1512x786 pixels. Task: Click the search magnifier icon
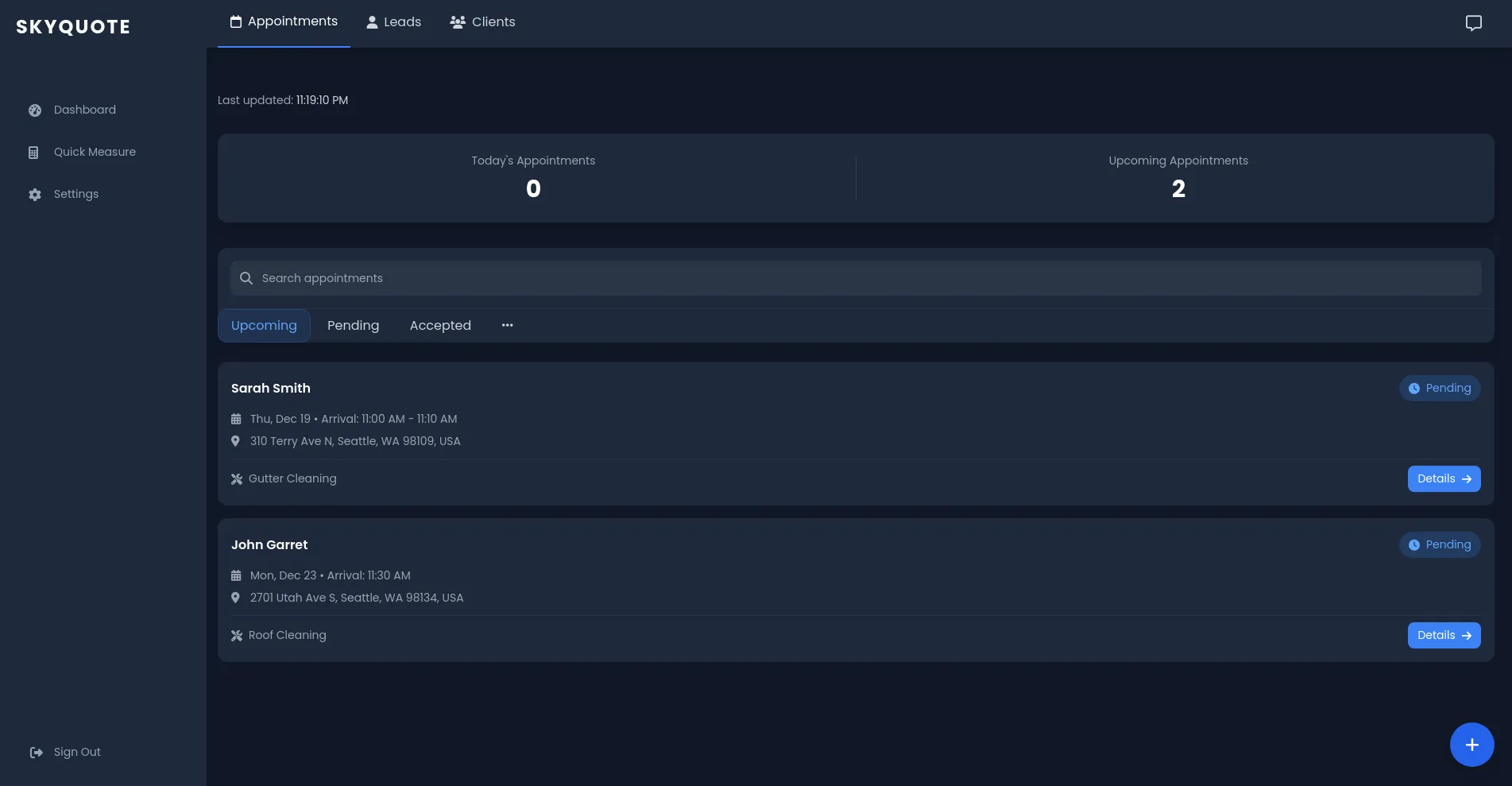point(246,278)
